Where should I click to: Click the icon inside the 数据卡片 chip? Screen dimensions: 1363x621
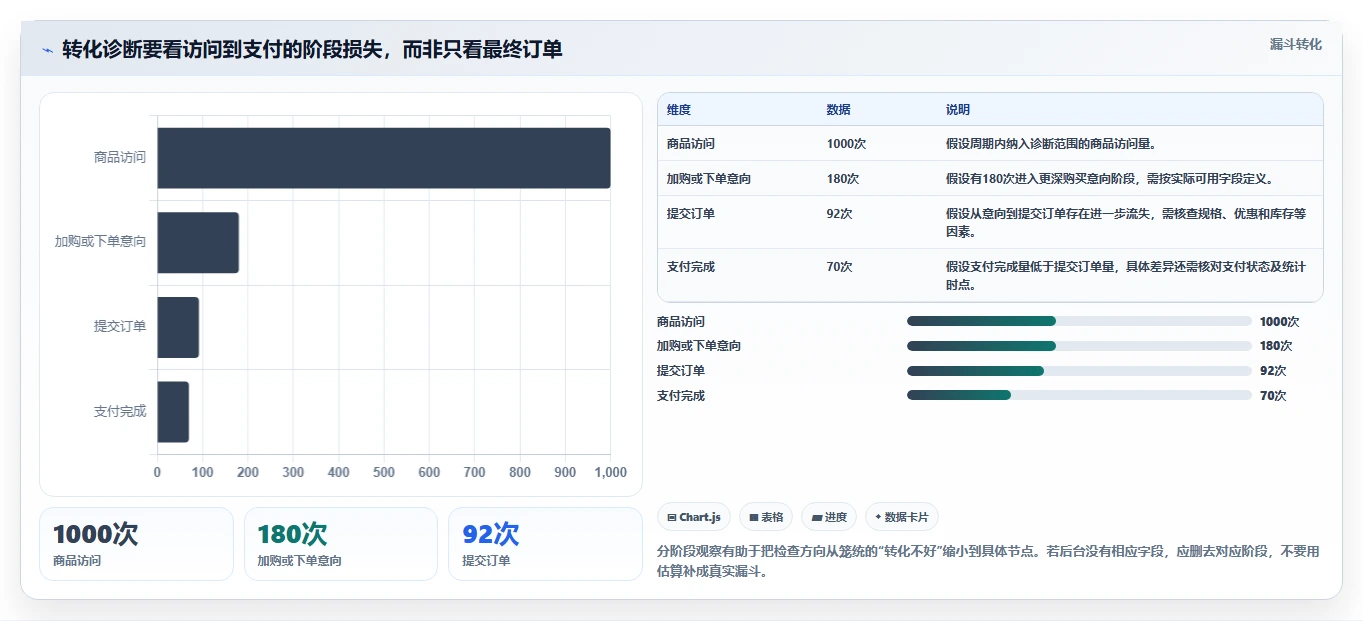878,517
